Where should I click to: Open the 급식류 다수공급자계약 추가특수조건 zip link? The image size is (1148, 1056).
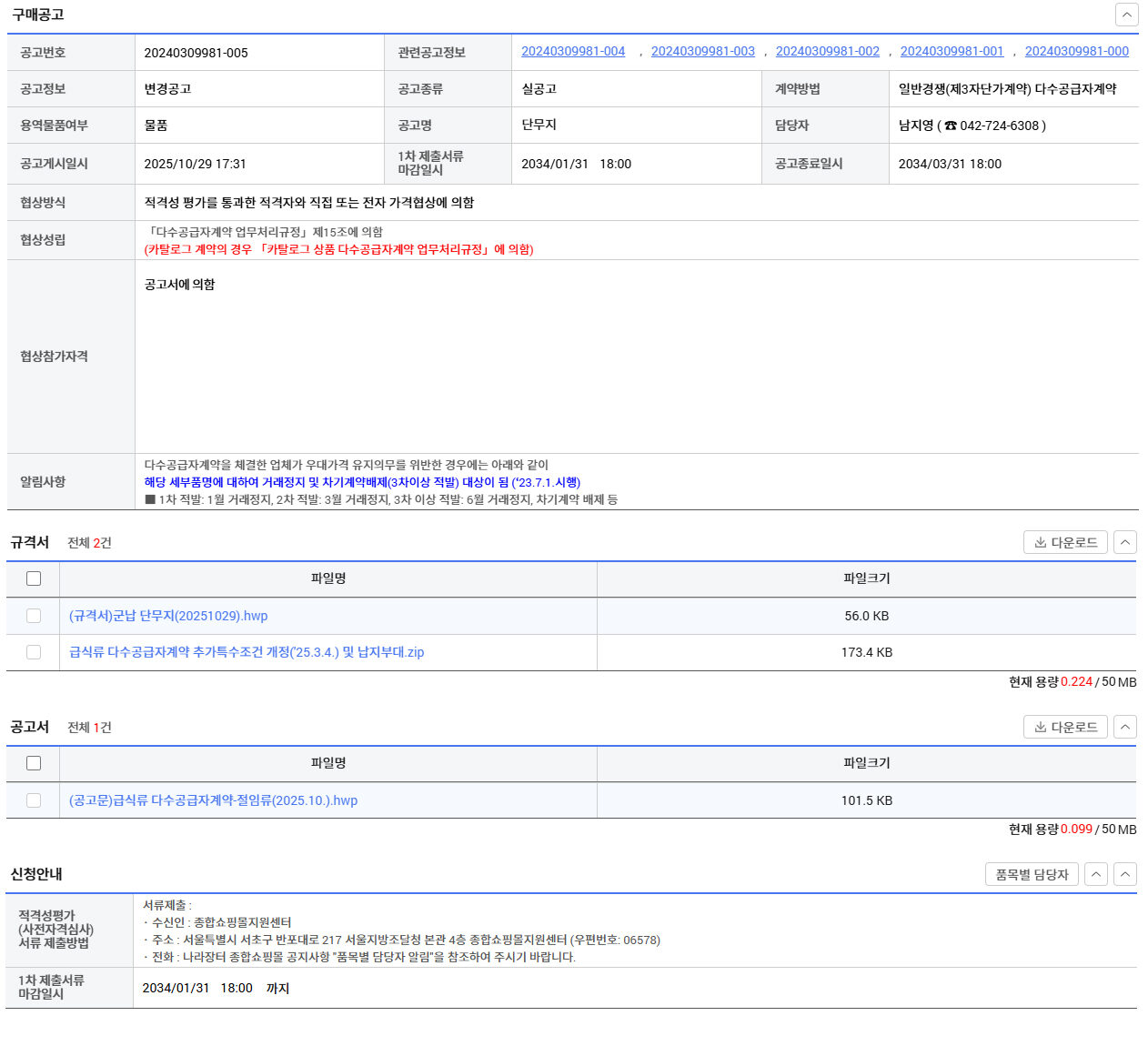point(247,653)
